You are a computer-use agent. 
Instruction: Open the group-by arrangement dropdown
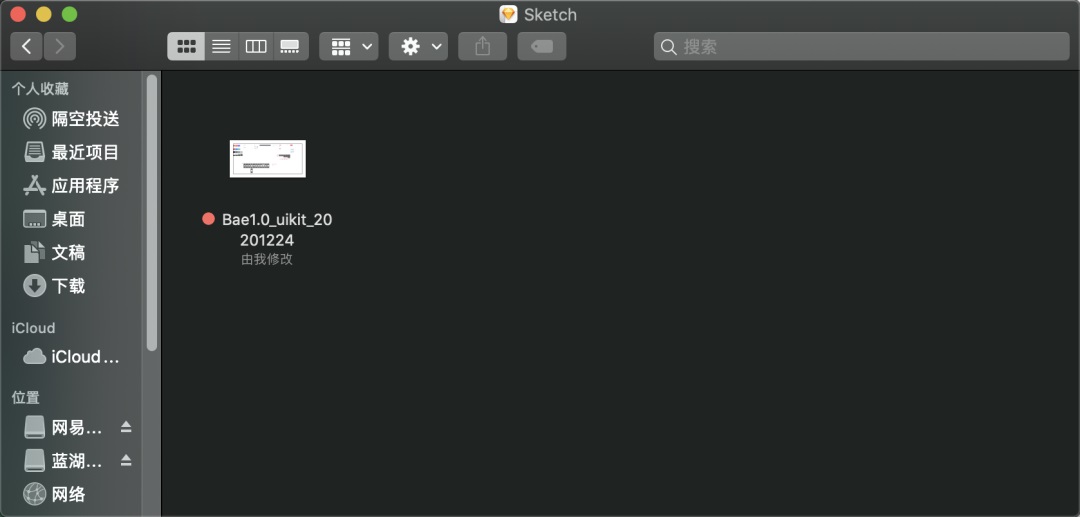349,46
